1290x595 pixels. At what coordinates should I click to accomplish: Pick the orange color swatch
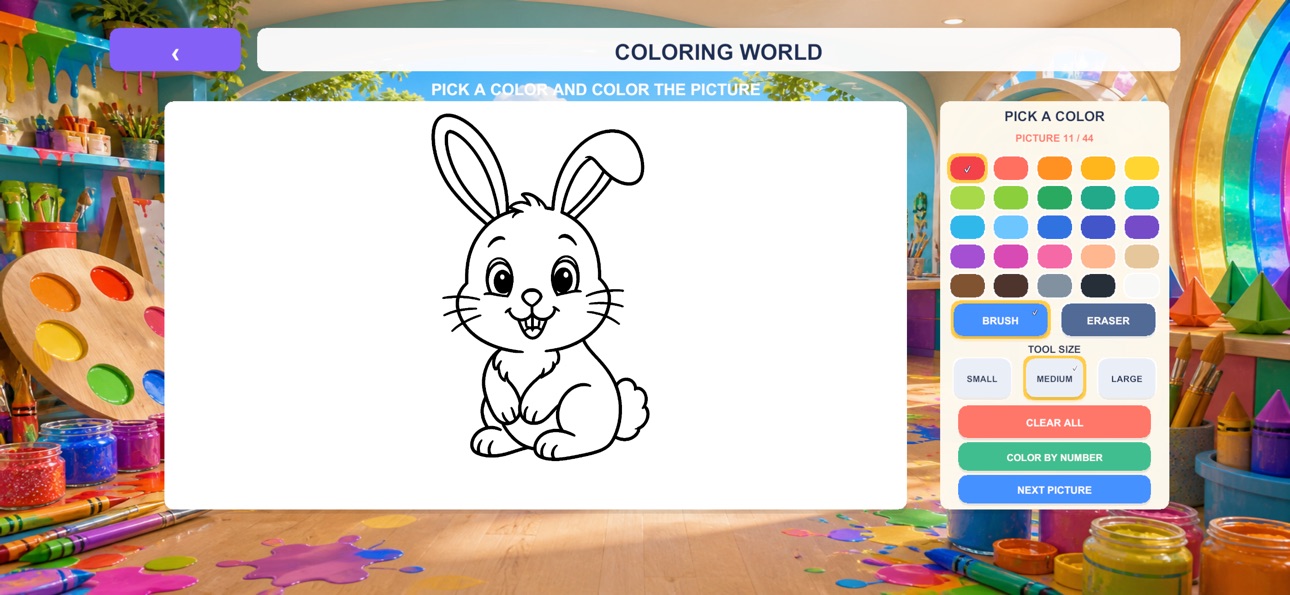1054,168
